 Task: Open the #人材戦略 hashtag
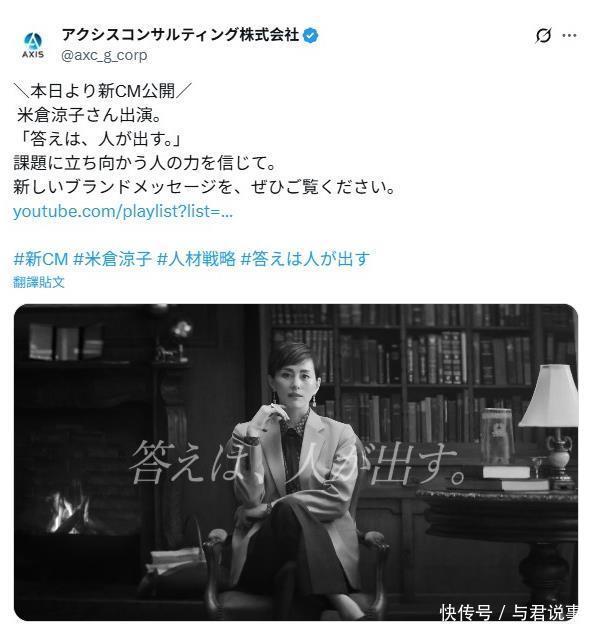tap(197, 259)
